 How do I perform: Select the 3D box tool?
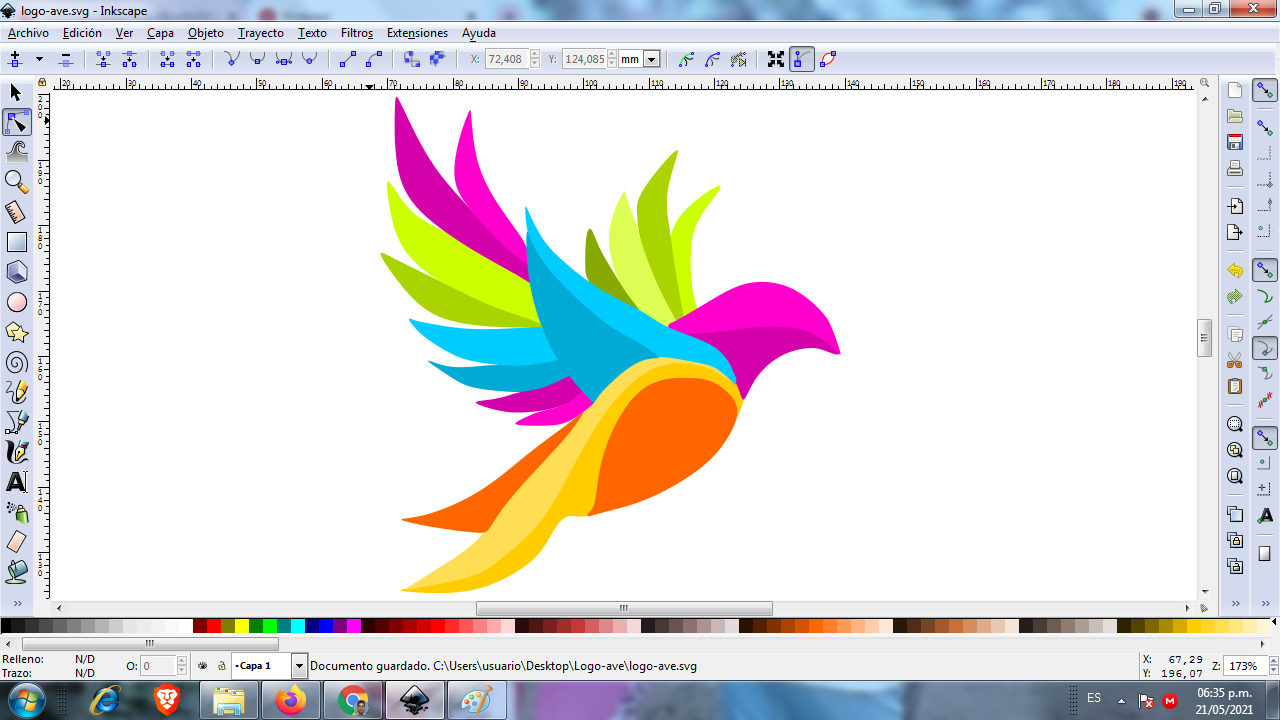point(16,272)
